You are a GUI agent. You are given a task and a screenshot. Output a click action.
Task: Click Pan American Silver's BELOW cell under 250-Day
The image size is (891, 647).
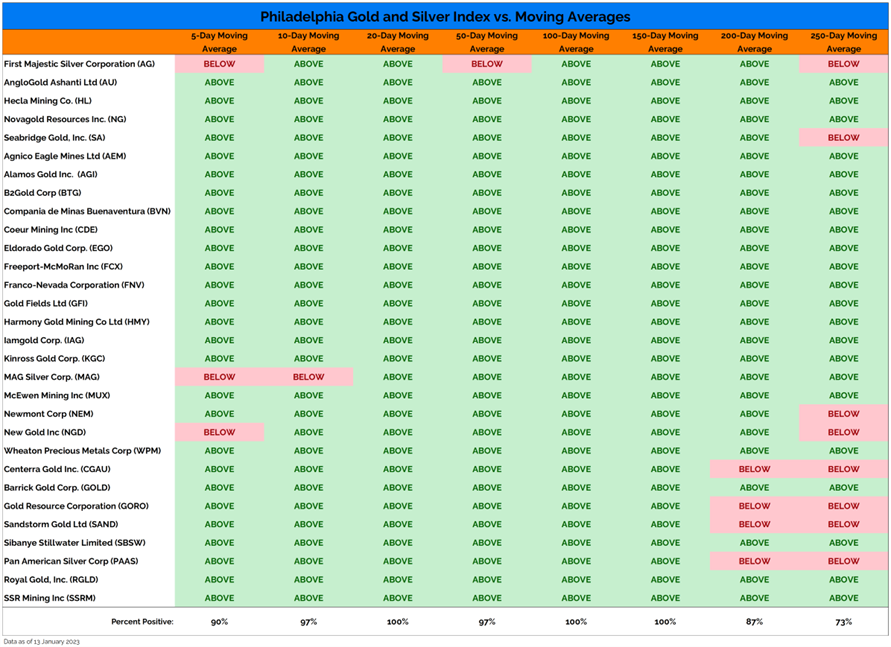click(843, 561)
